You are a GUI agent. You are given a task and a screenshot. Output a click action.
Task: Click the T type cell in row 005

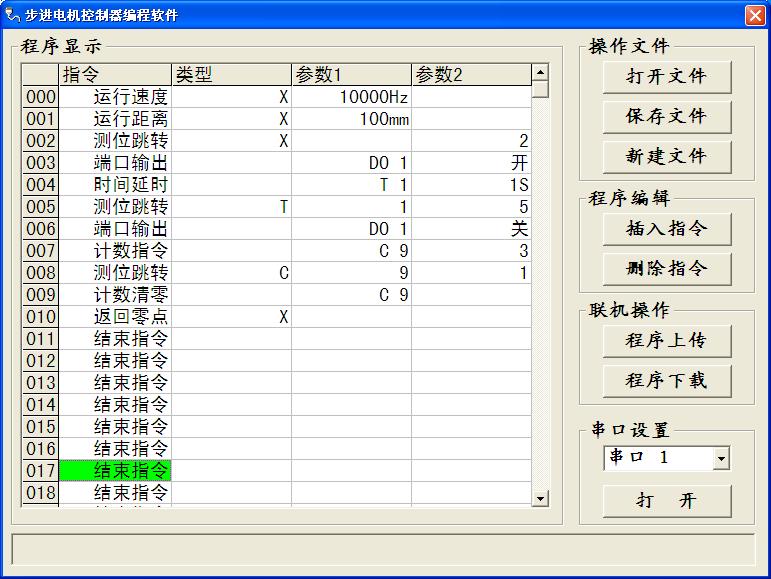(231, 207)
